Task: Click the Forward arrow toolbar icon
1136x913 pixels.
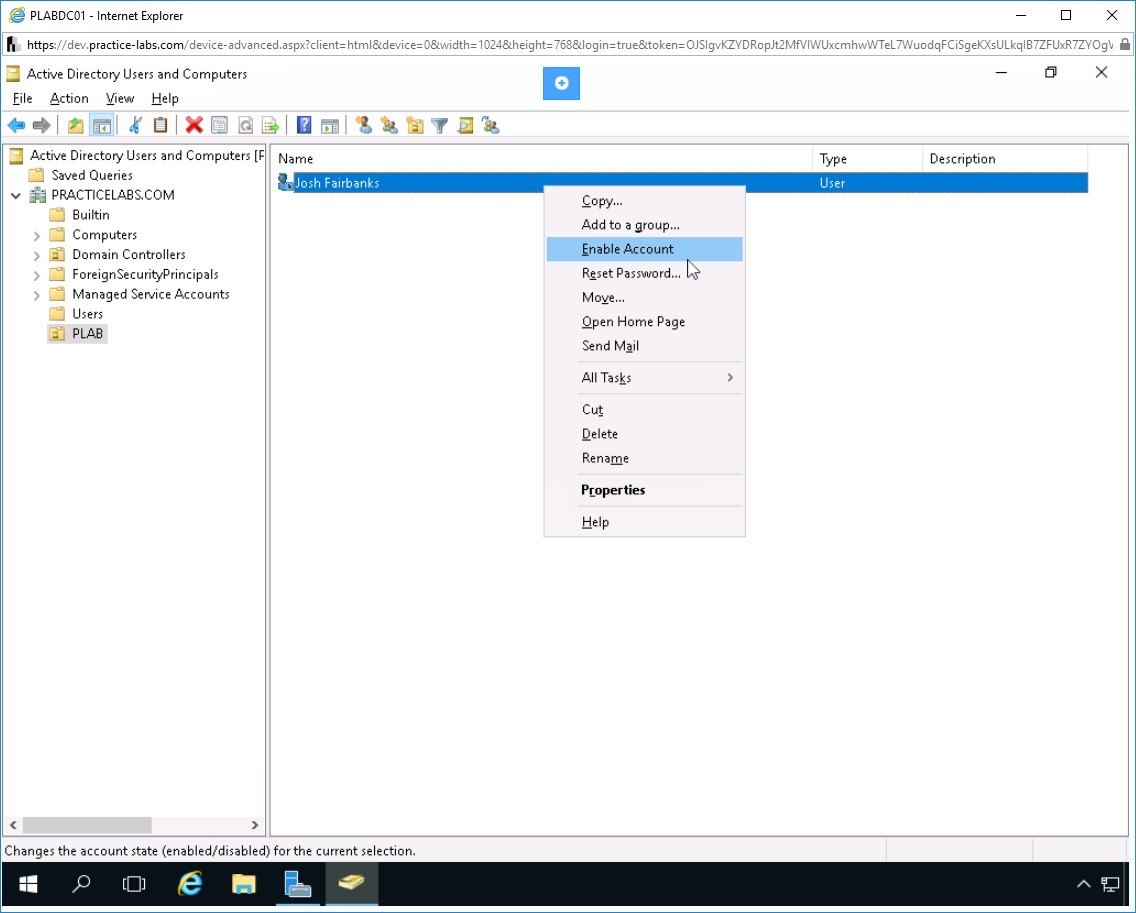Action: [x=41, y=125]
